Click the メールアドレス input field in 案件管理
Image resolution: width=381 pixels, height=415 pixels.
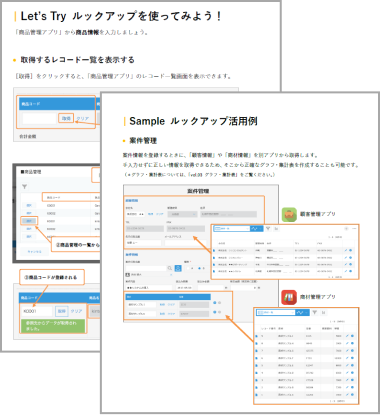click(185, 243)
